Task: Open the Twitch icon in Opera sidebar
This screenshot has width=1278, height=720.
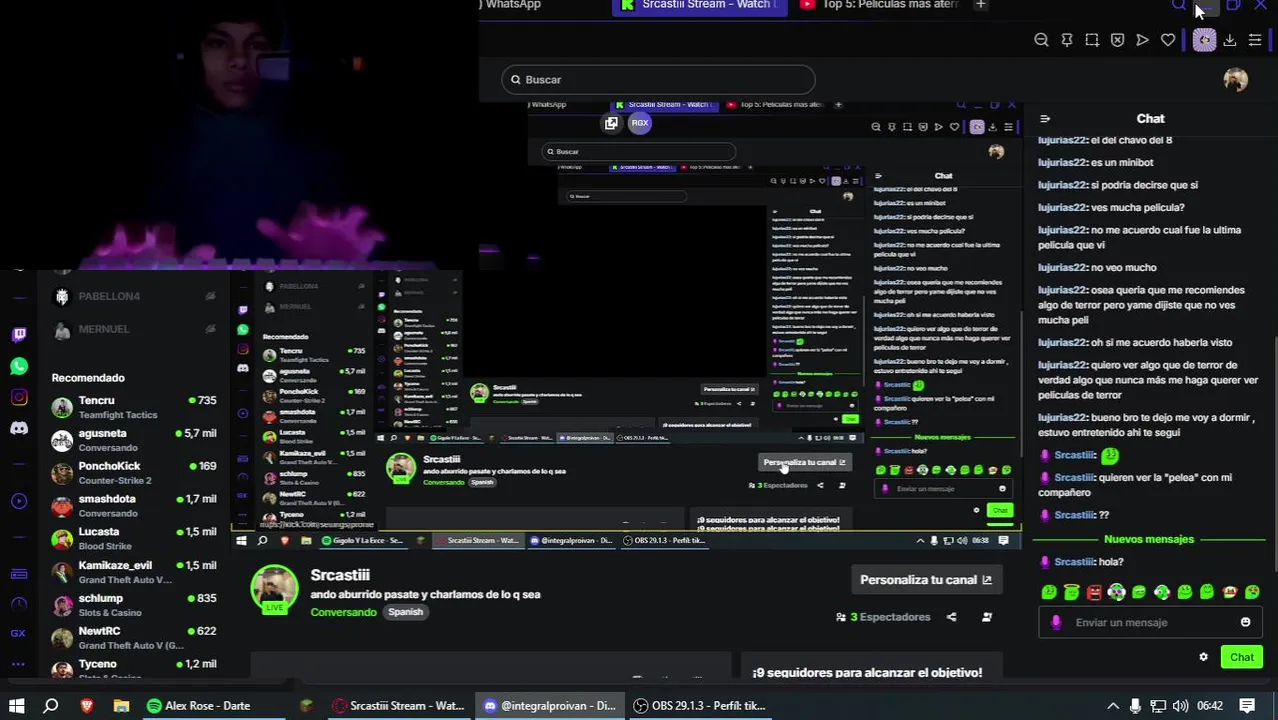Action: (x=19, y=335)
